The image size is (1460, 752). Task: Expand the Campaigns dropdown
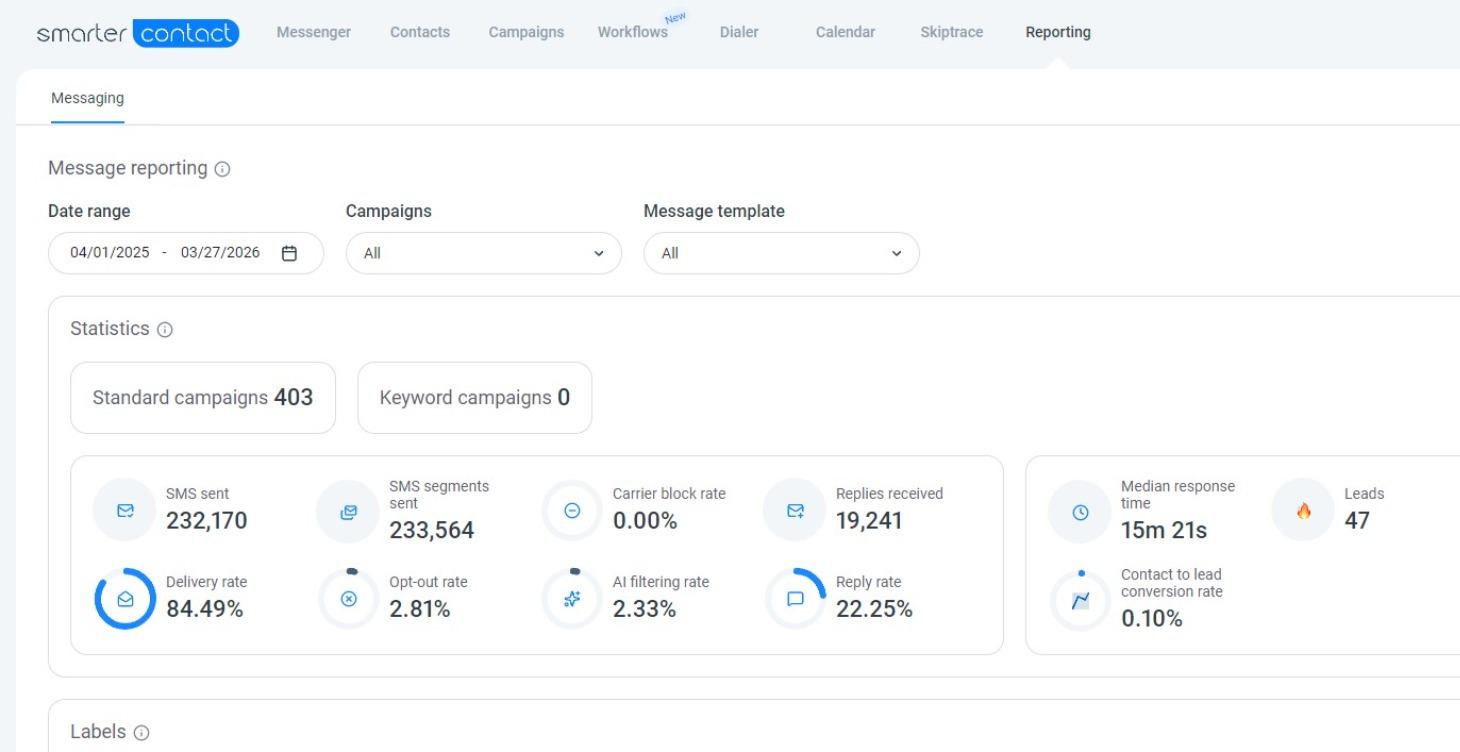click(x=484, y=253)
